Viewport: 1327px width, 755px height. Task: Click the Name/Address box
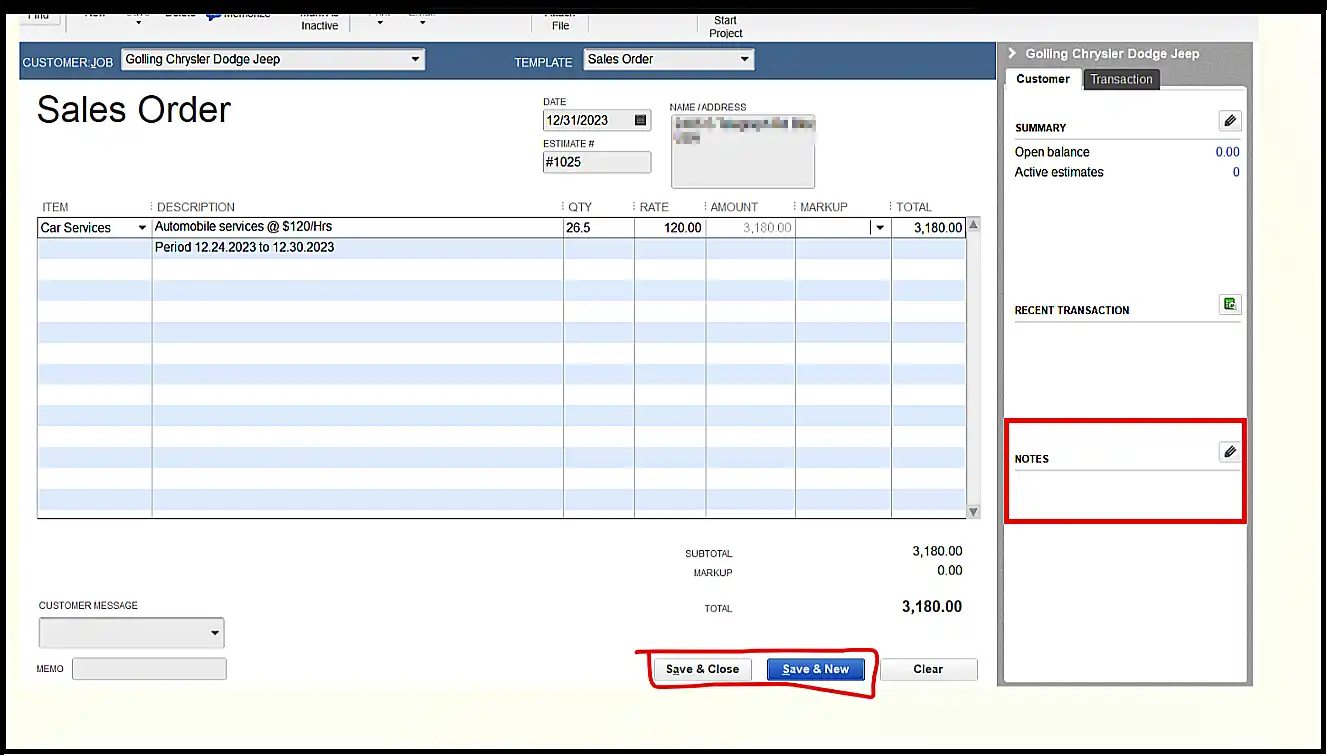point(743,151)
